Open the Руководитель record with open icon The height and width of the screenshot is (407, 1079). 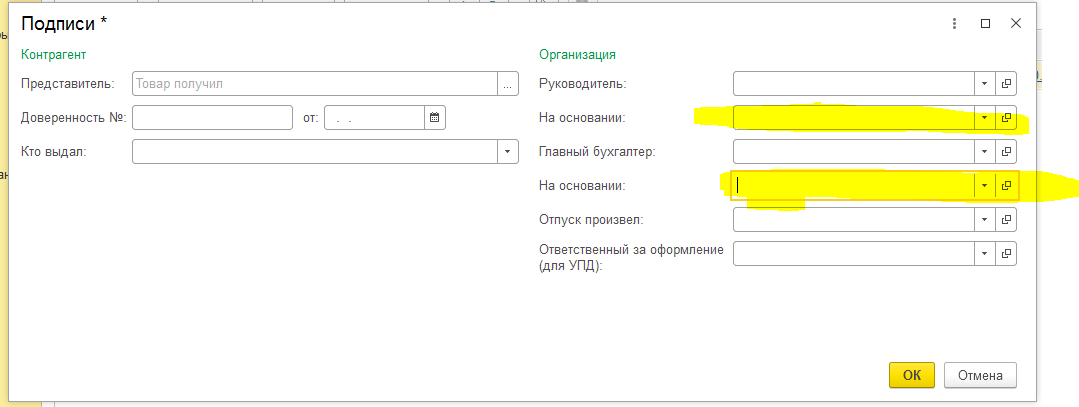(1006, 84)
